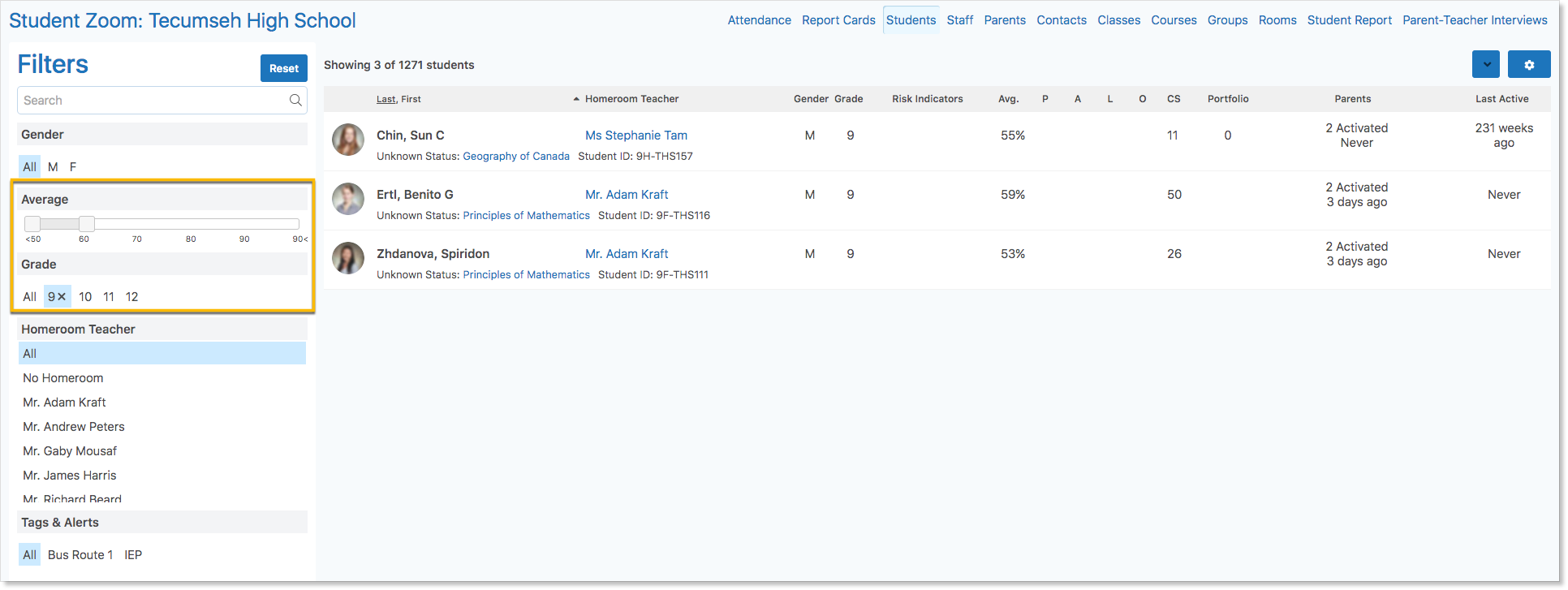1568x590 pixels.
Task: Select Mr. Adam Kraft homeroom filter
Action: pos(64,403)
